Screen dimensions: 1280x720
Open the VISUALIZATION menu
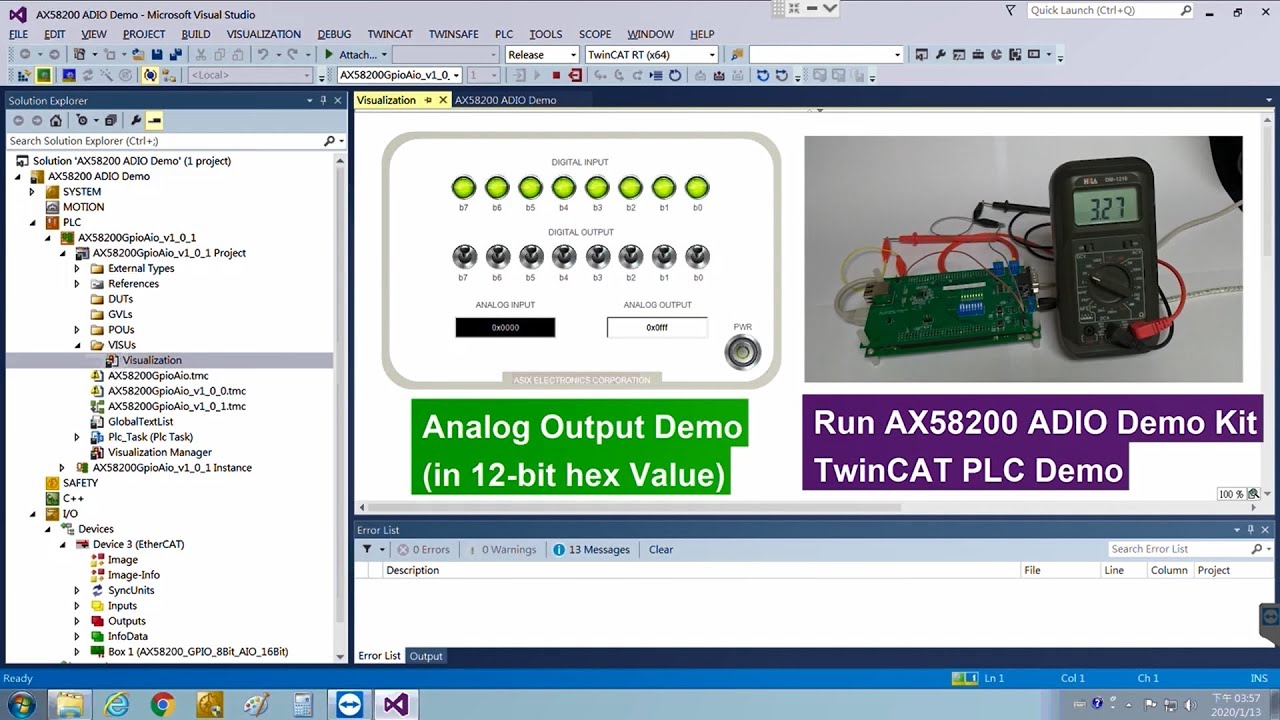pyautogui.click(x=263, y=34)
